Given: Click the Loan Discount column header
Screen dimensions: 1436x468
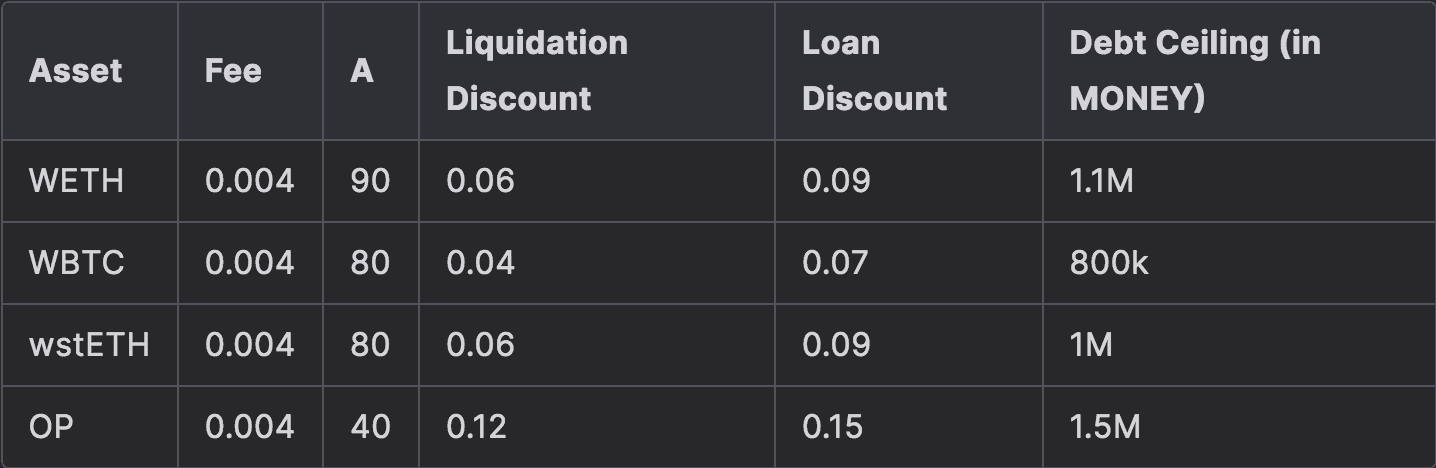Looking at the screenshot, I should pos(874,71).
